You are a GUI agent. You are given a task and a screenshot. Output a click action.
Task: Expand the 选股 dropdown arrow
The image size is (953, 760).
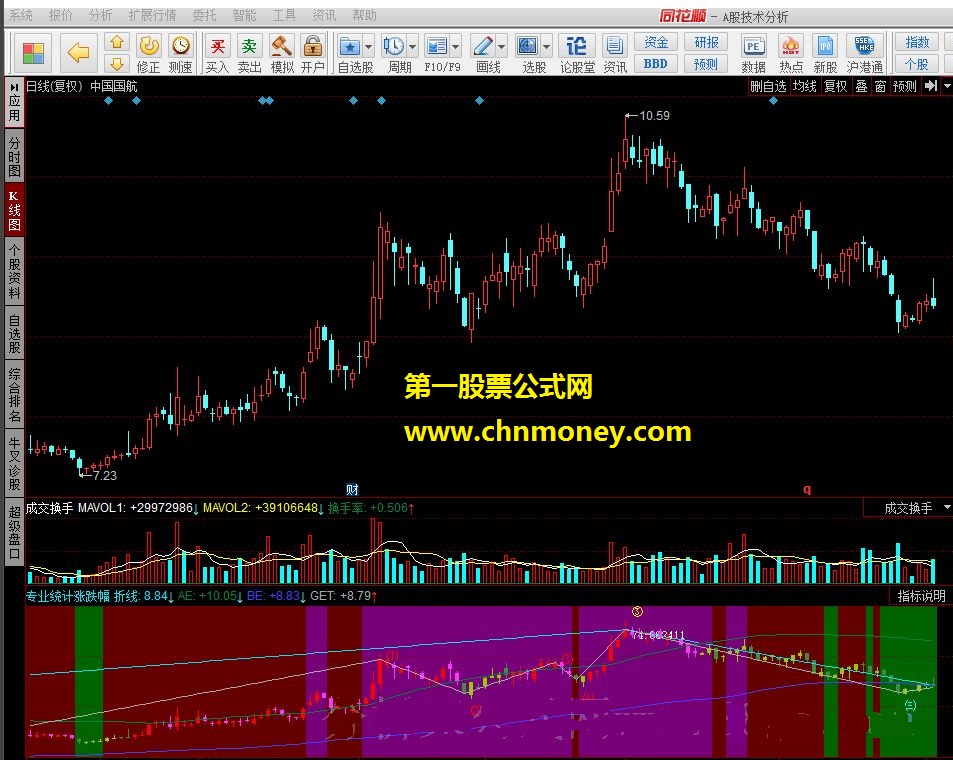[546, 47]
